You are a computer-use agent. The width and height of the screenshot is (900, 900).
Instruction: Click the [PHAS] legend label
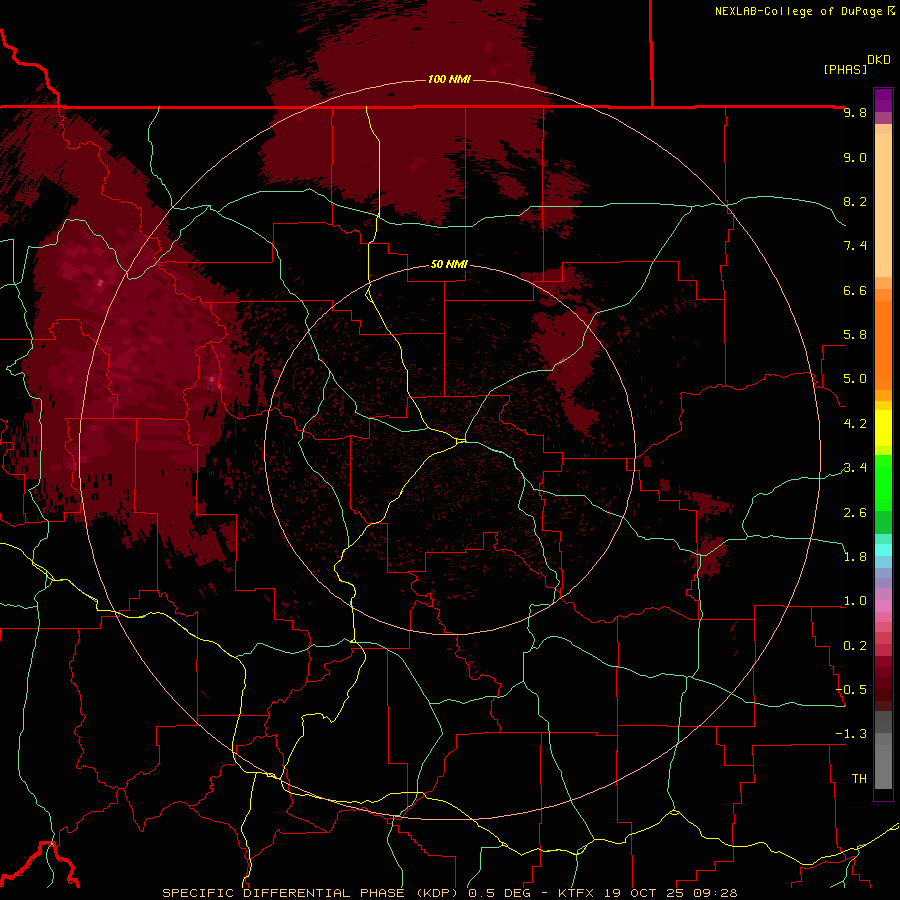845,69
